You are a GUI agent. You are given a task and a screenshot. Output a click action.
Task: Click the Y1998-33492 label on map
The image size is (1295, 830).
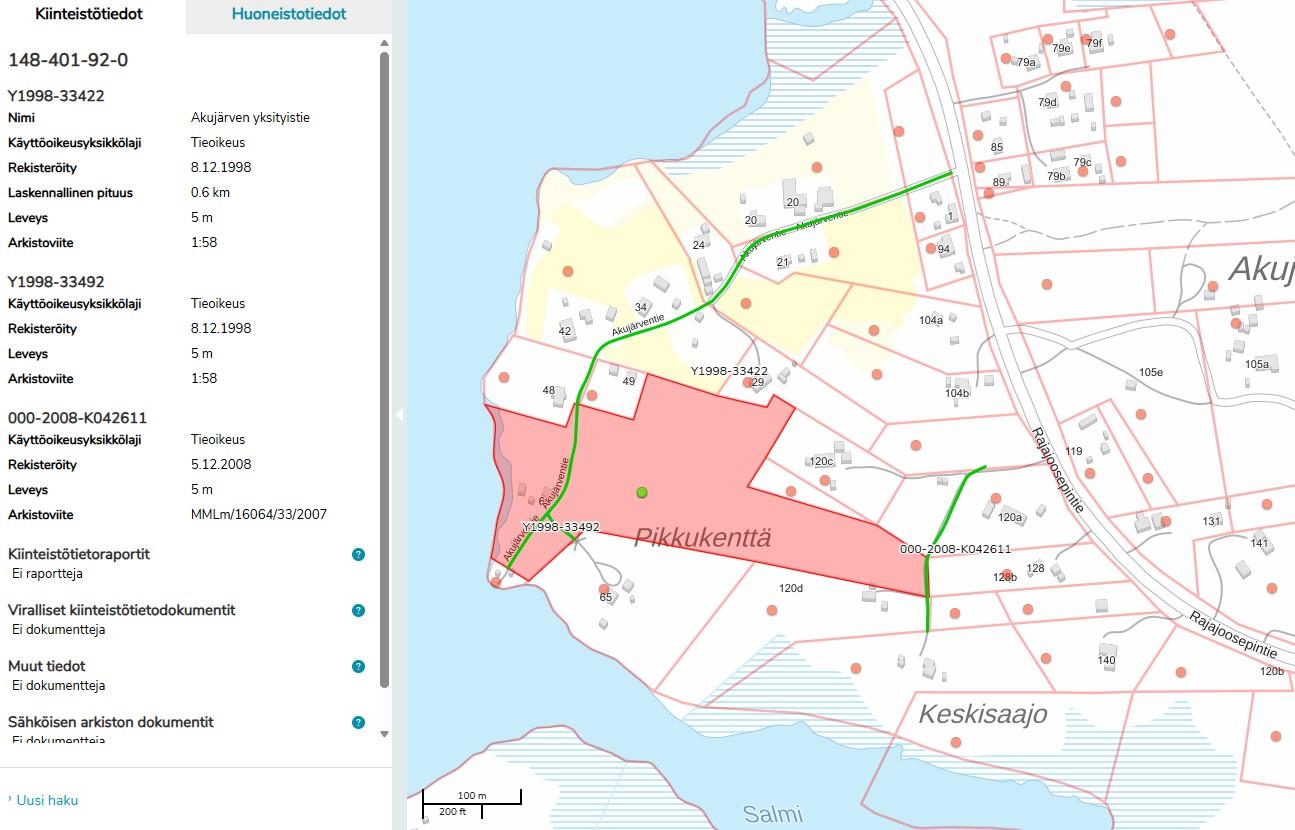pos(560,527)
